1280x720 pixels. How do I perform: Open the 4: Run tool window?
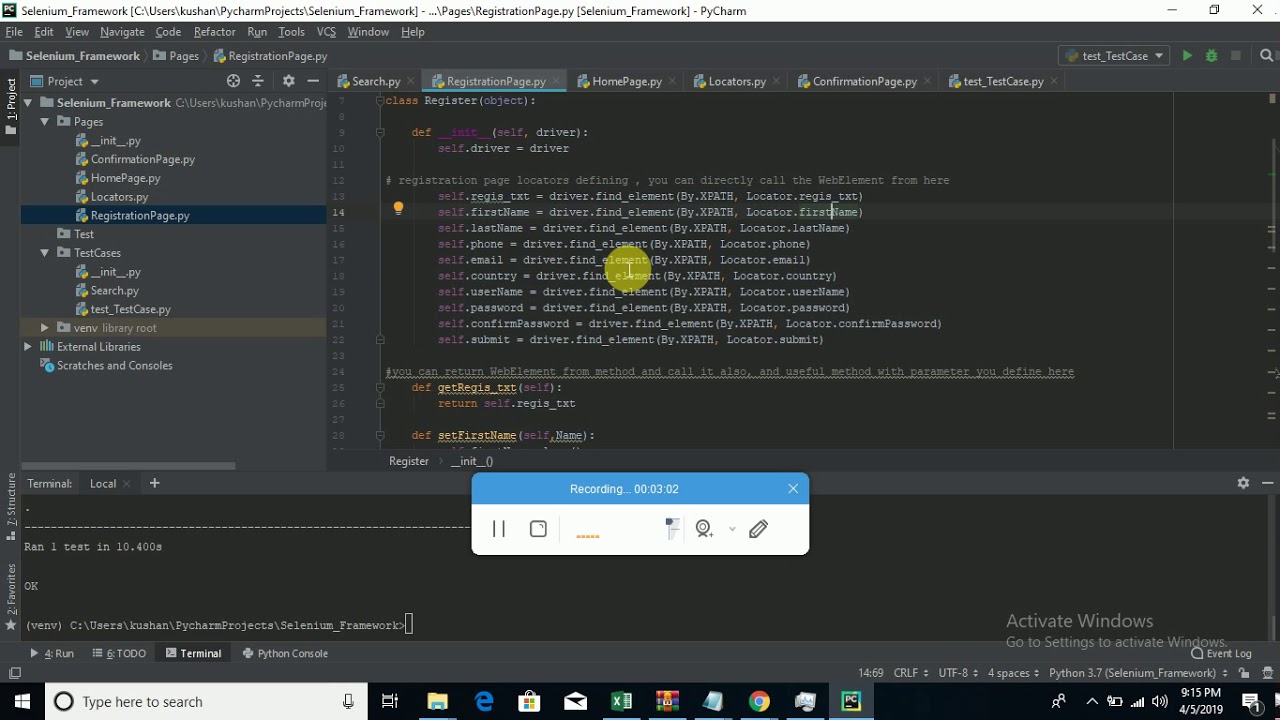pos(51,653)
